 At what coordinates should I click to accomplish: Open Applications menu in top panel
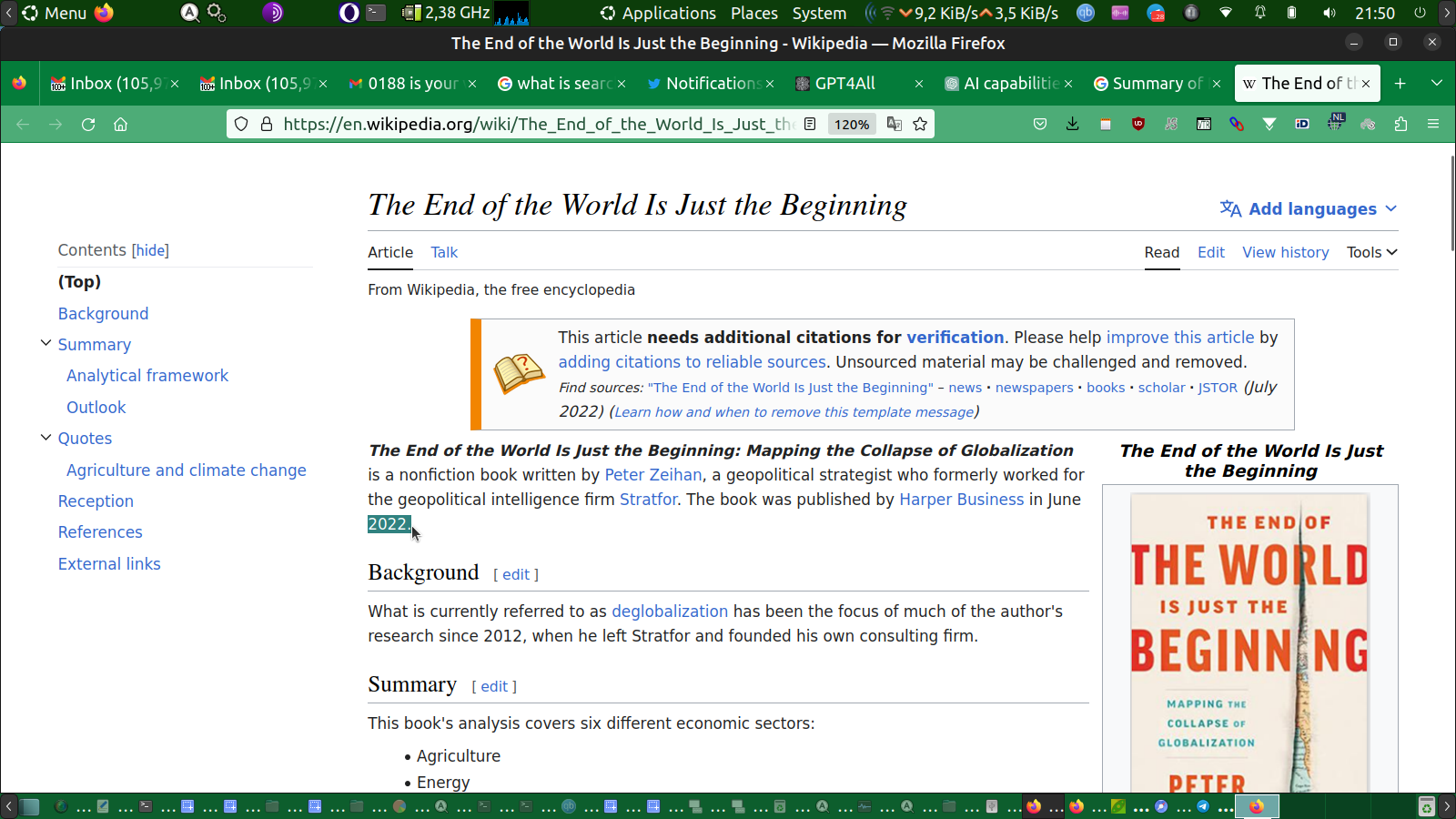point(659,13)
